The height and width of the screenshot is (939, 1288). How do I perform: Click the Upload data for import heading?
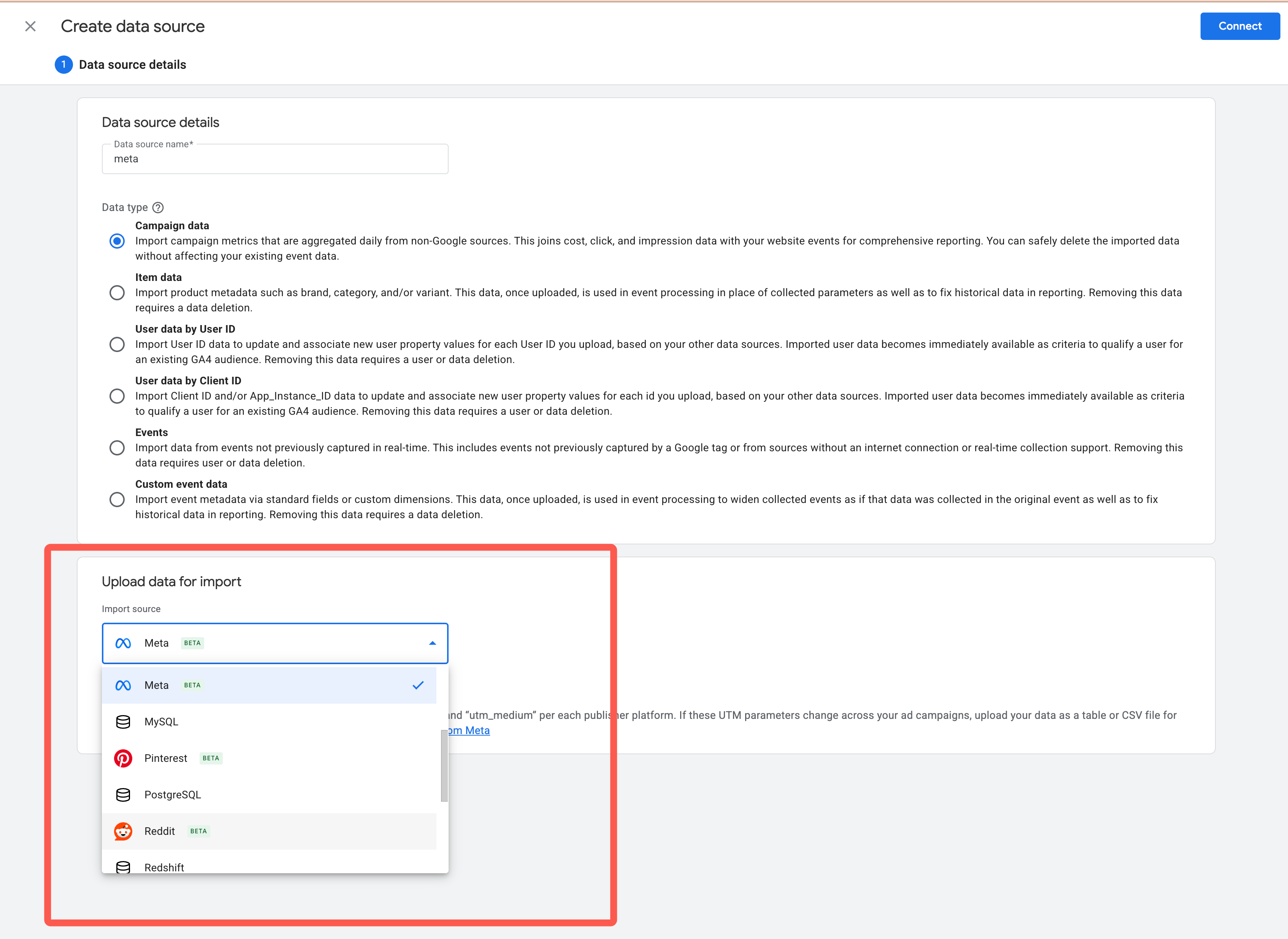coord(172,582)
